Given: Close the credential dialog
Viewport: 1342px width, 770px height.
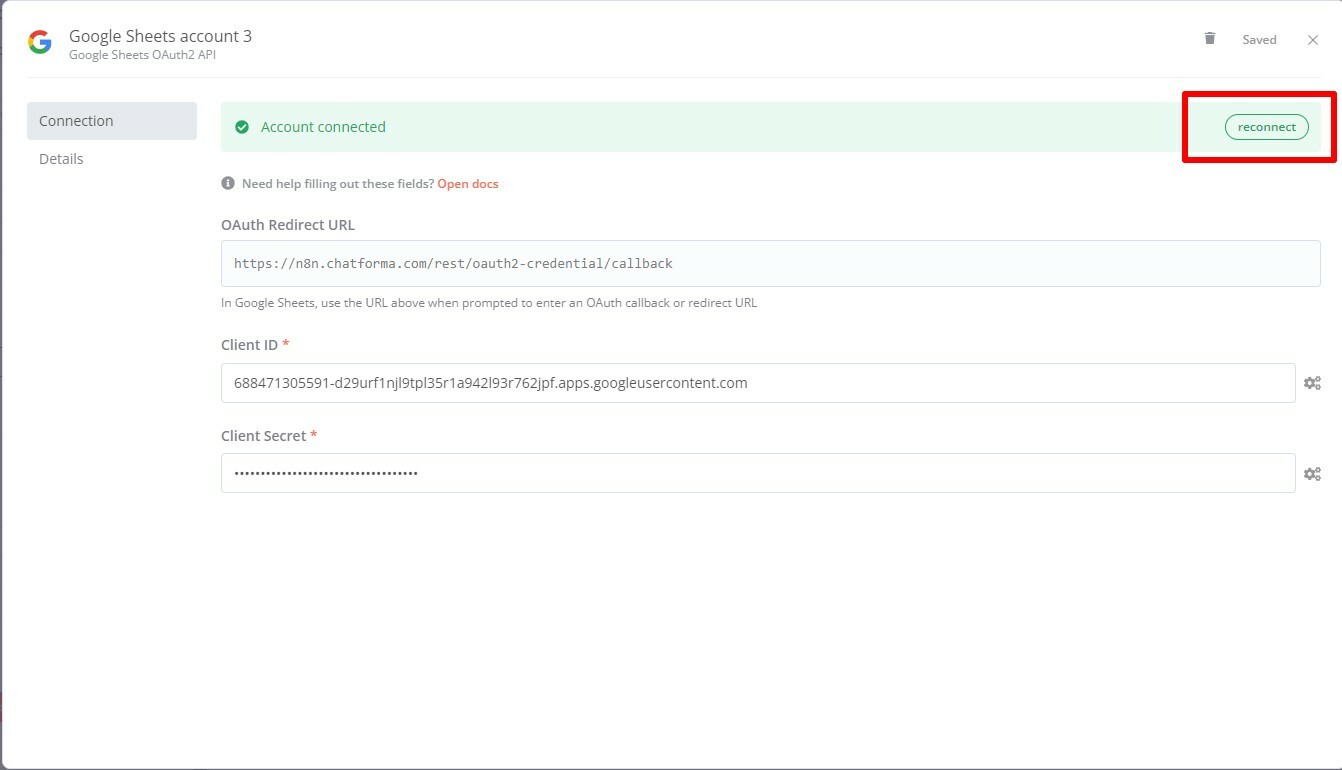Looking at the screenshot, I should coord(1313,40).
